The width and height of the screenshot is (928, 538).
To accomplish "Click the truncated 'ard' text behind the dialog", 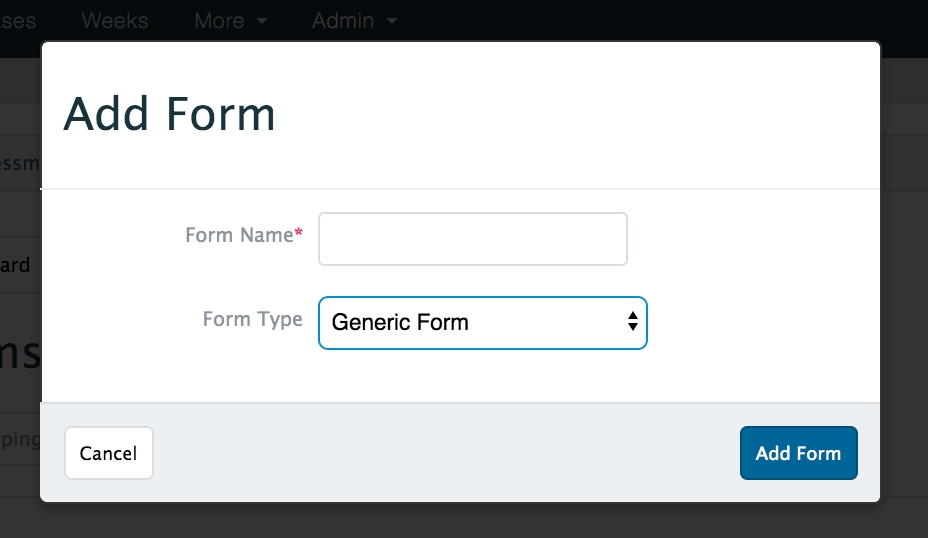I will pos(15,266).
